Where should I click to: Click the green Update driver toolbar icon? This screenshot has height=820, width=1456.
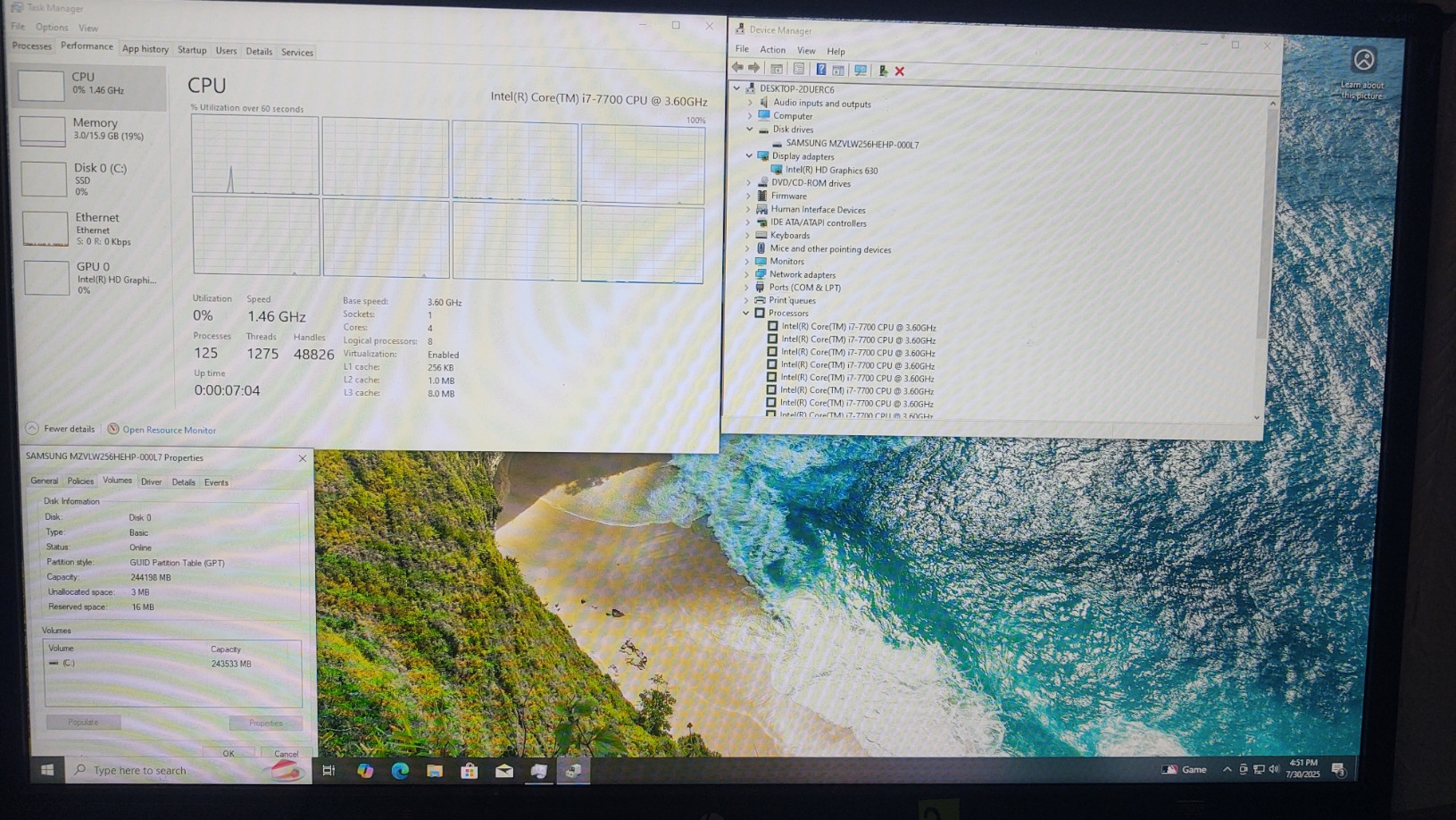883,71
